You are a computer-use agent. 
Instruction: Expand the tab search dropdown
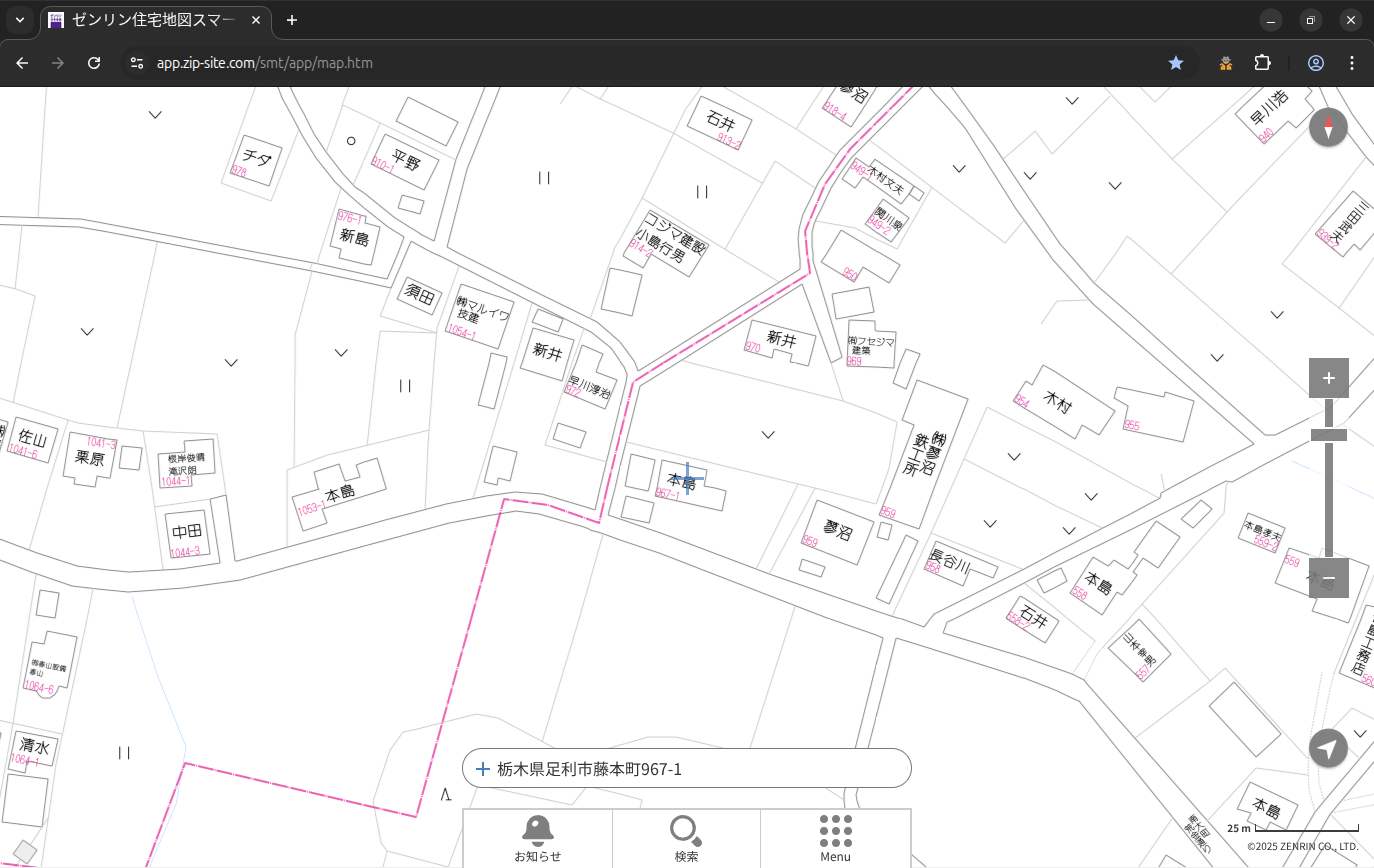click(x=19, y=20)
